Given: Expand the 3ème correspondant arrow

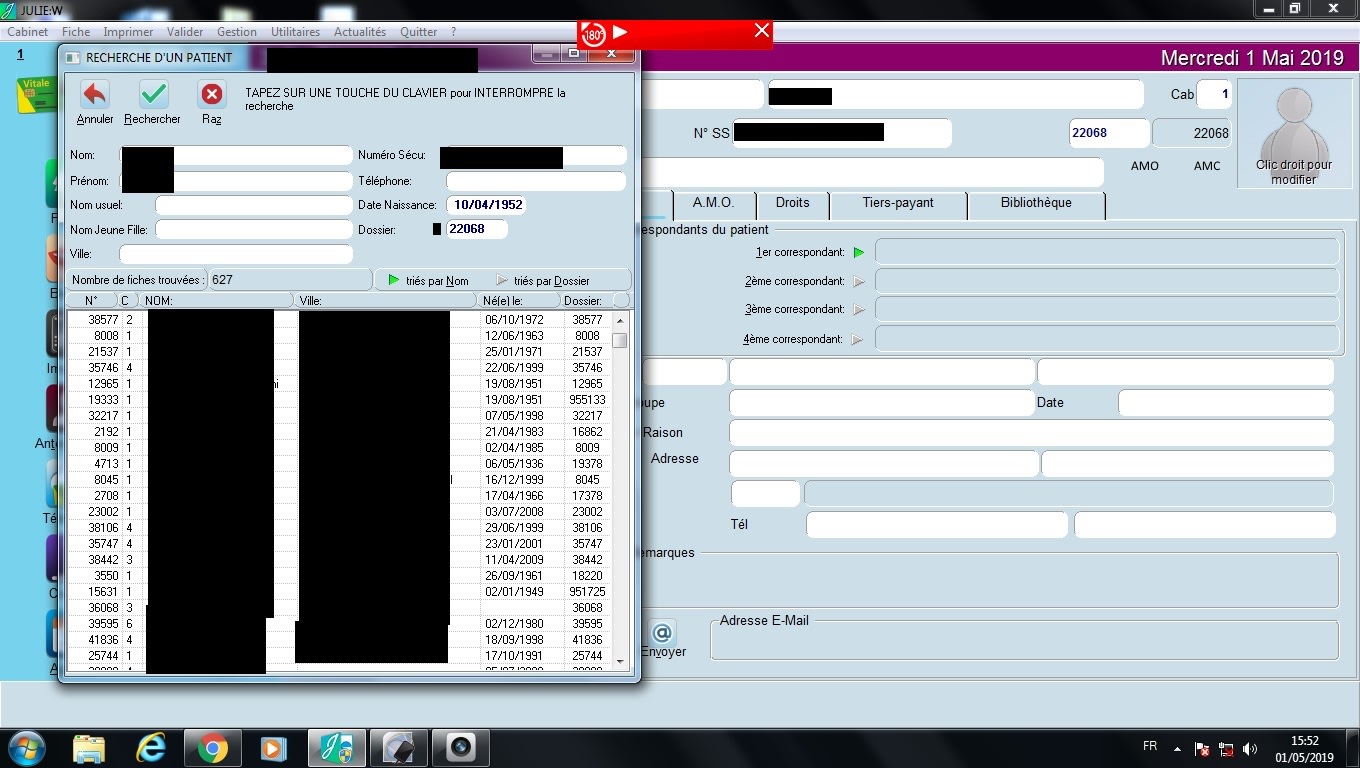Looking at the screenshot, I should click(859, 310).
